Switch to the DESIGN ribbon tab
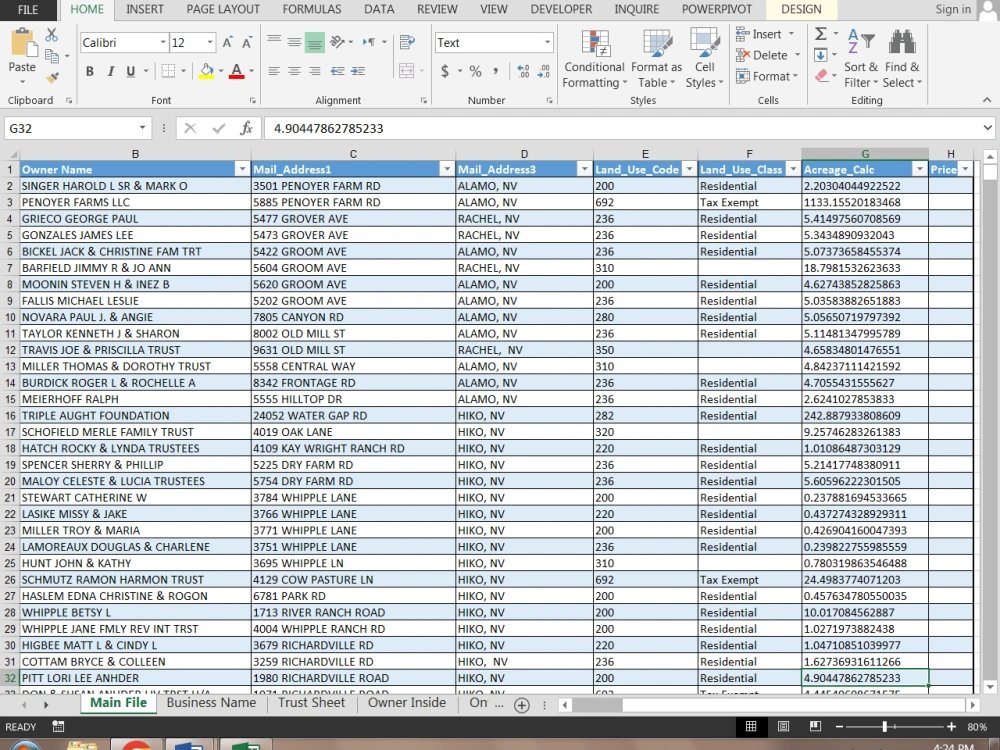1000x750 pixels. click(x=801, y=10)
